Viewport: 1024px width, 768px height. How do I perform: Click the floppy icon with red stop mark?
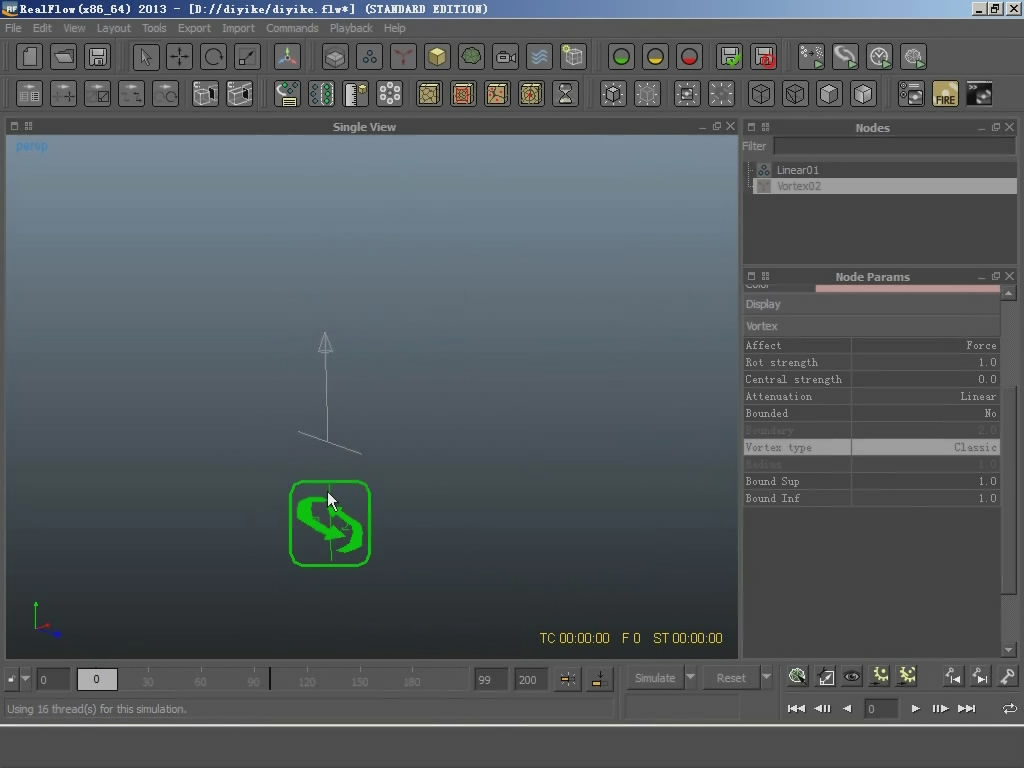pos(763,57)
